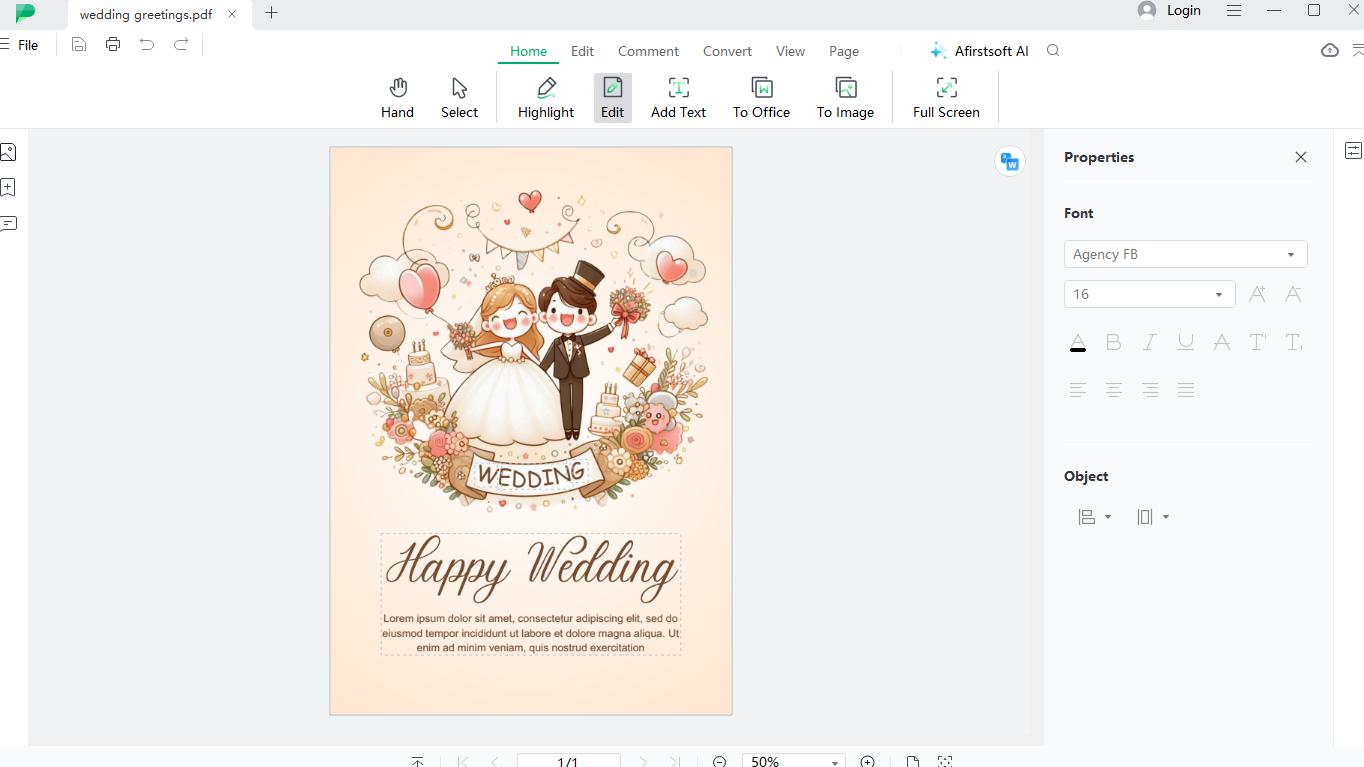Toggle subscript formatting
Image resolution: width=1364 pixels, height=767 pixels.
pyautogui.click(x=1293, y=342)
